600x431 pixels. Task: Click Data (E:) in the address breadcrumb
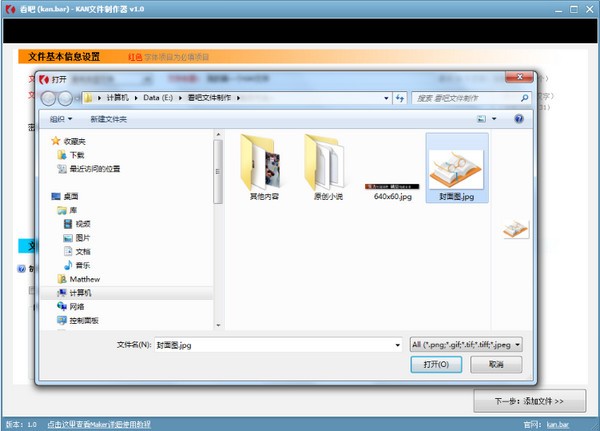(158, 98)
